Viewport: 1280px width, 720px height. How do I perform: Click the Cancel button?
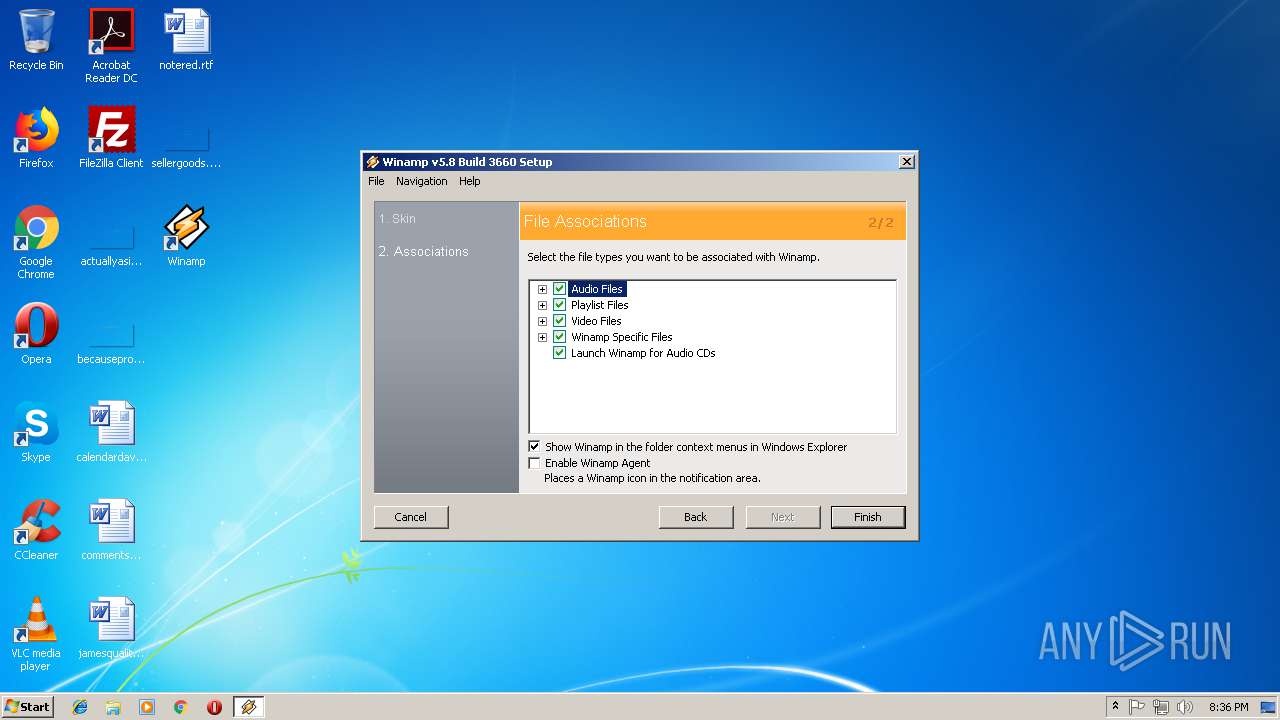point(411,517)
